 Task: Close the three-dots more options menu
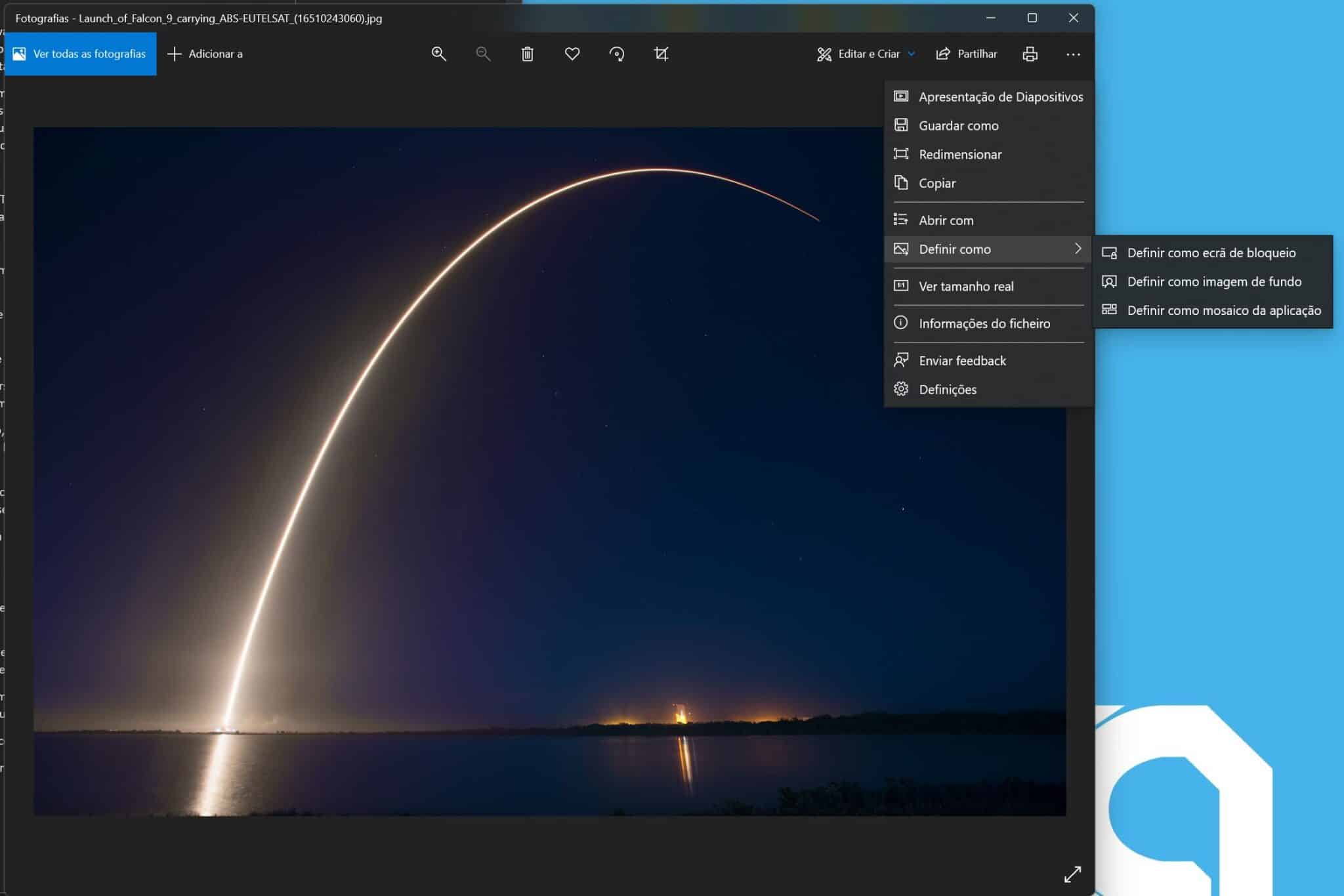coord(1073,54)
